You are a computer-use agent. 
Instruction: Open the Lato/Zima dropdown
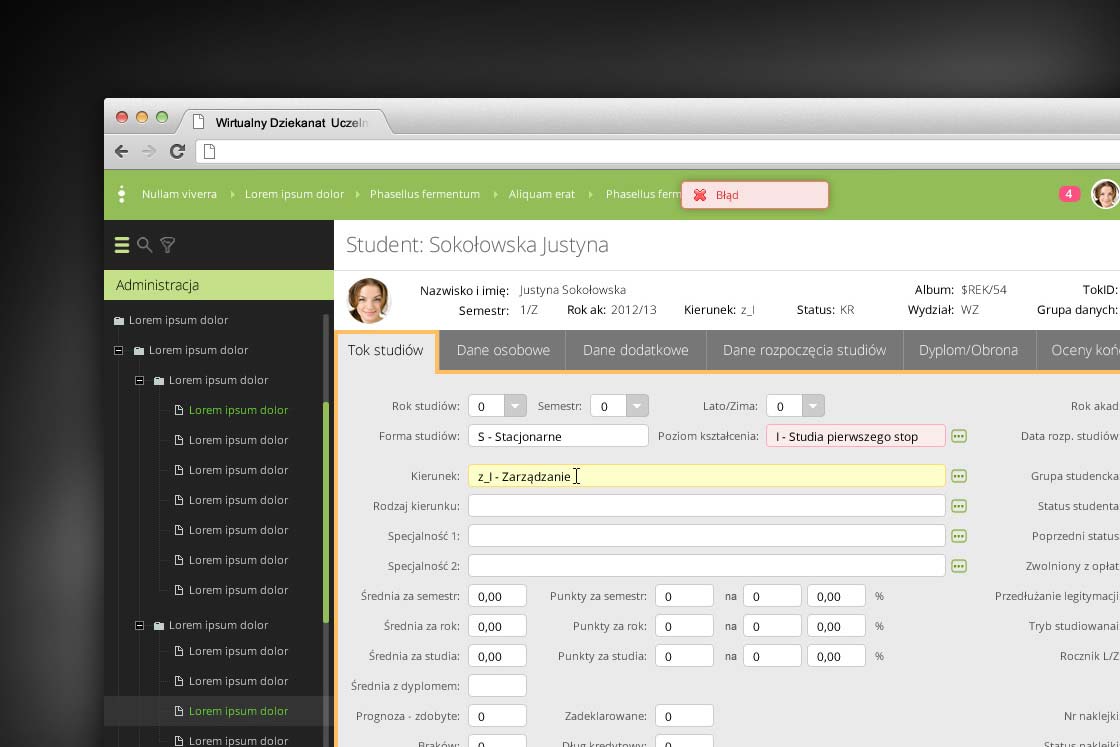point(813,406)
